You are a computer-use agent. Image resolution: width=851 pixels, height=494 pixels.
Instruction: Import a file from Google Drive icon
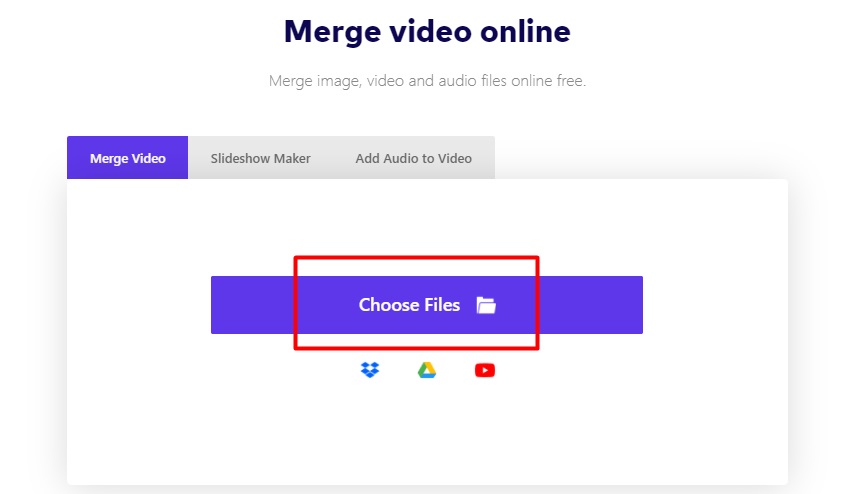pos(427,370)
